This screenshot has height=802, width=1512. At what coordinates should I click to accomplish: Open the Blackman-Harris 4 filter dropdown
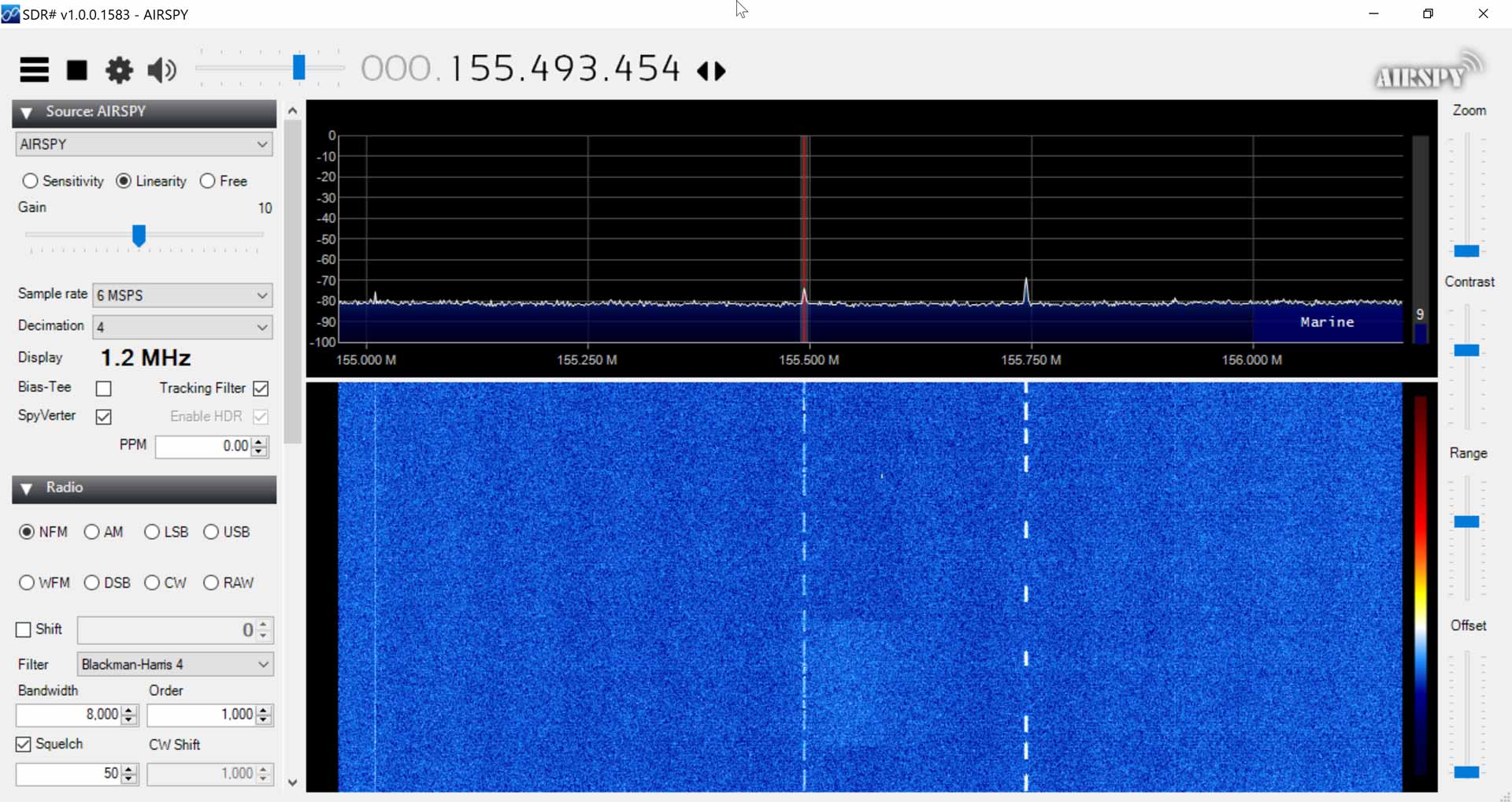point(263,664)
